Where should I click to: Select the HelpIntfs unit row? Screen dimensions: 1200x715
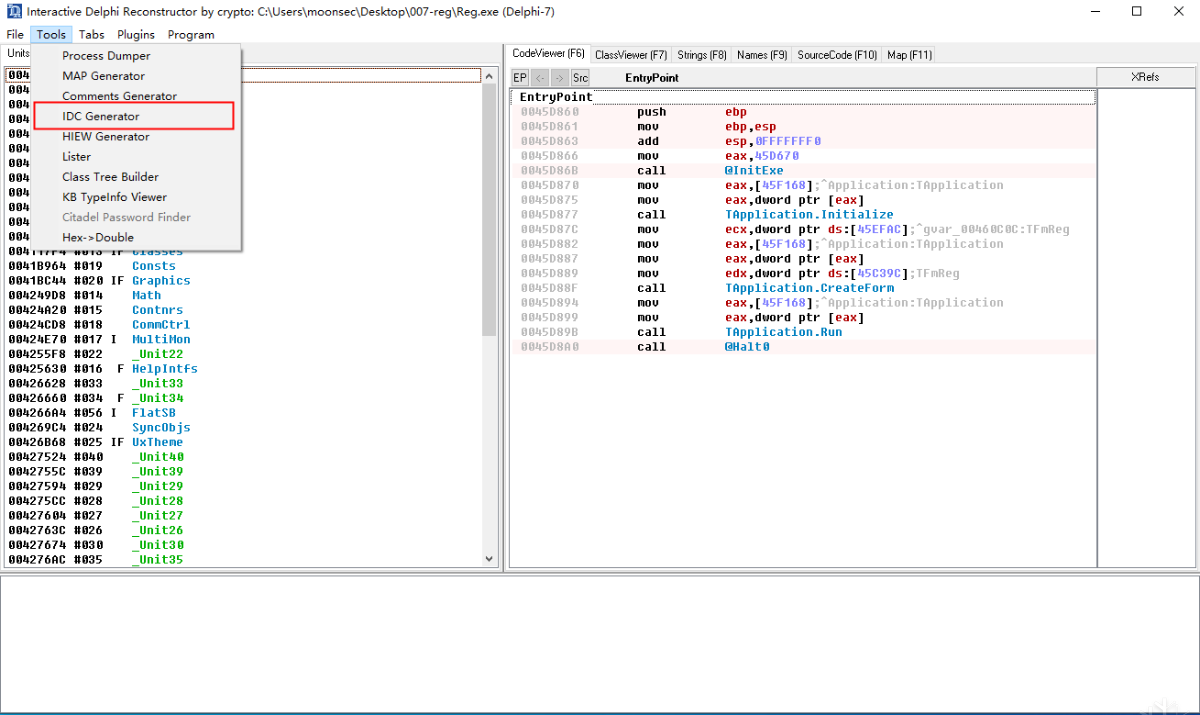[243, 369]
